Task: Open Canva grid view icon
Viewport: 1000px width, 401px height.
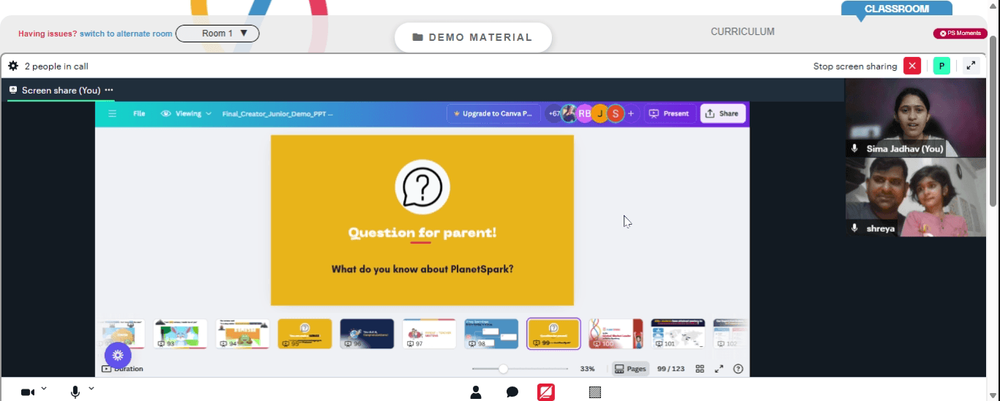Action: (x=700, y=368)
